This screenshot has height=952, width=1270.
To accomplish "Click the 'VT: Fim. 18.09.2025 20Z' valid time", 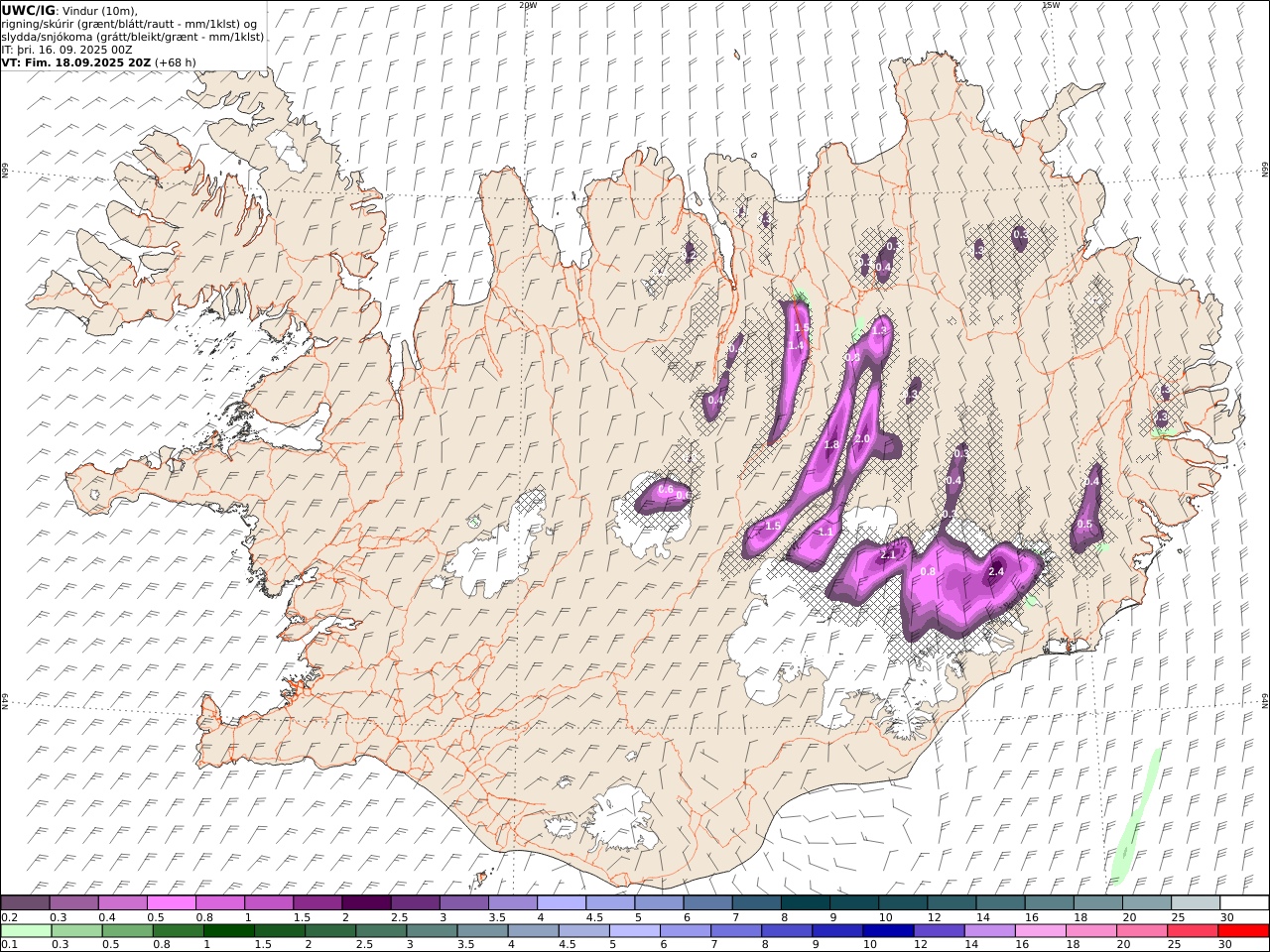I will tap(75, 62).
